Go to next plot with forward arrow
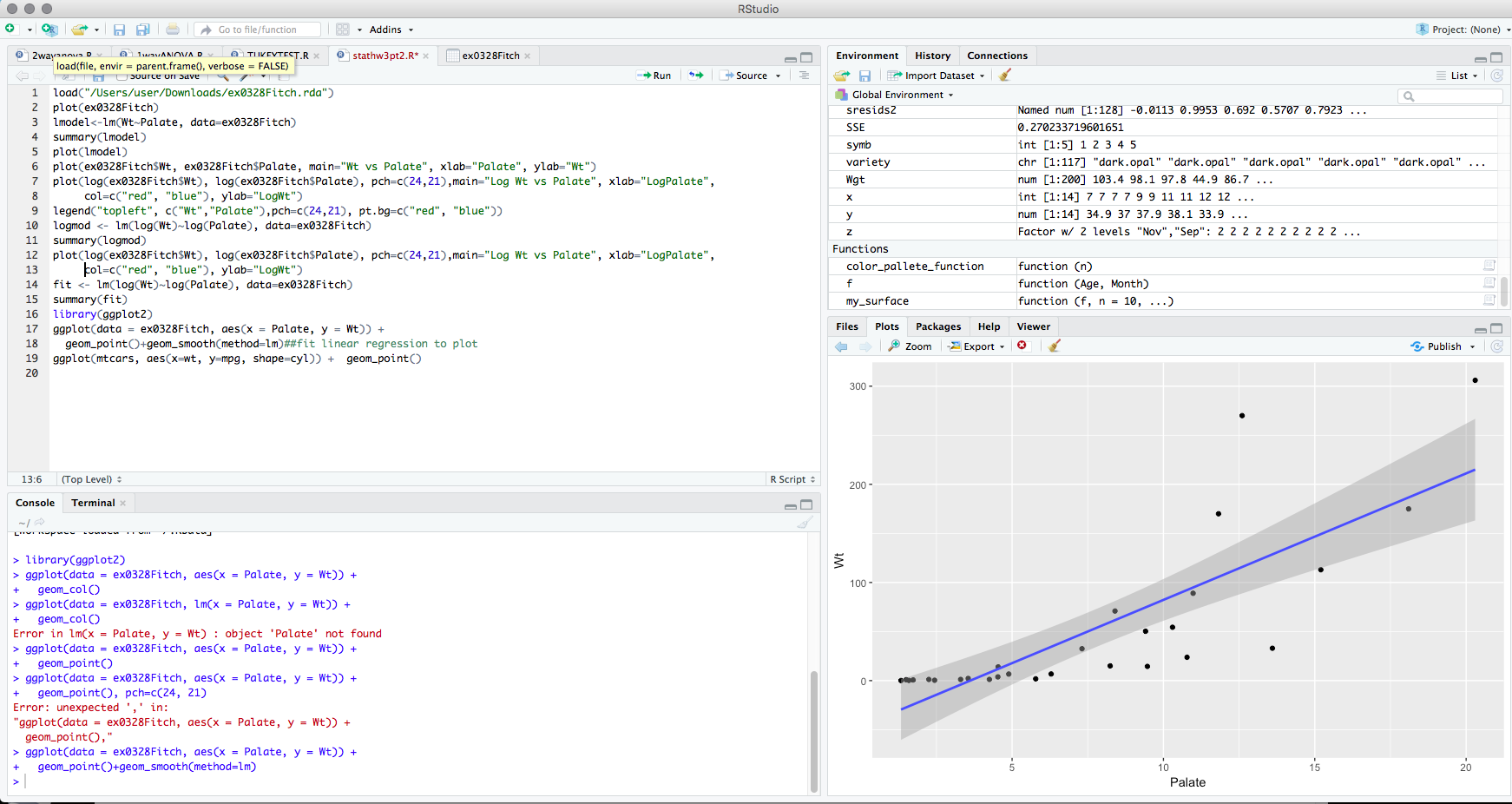 (x=864, y=346)
